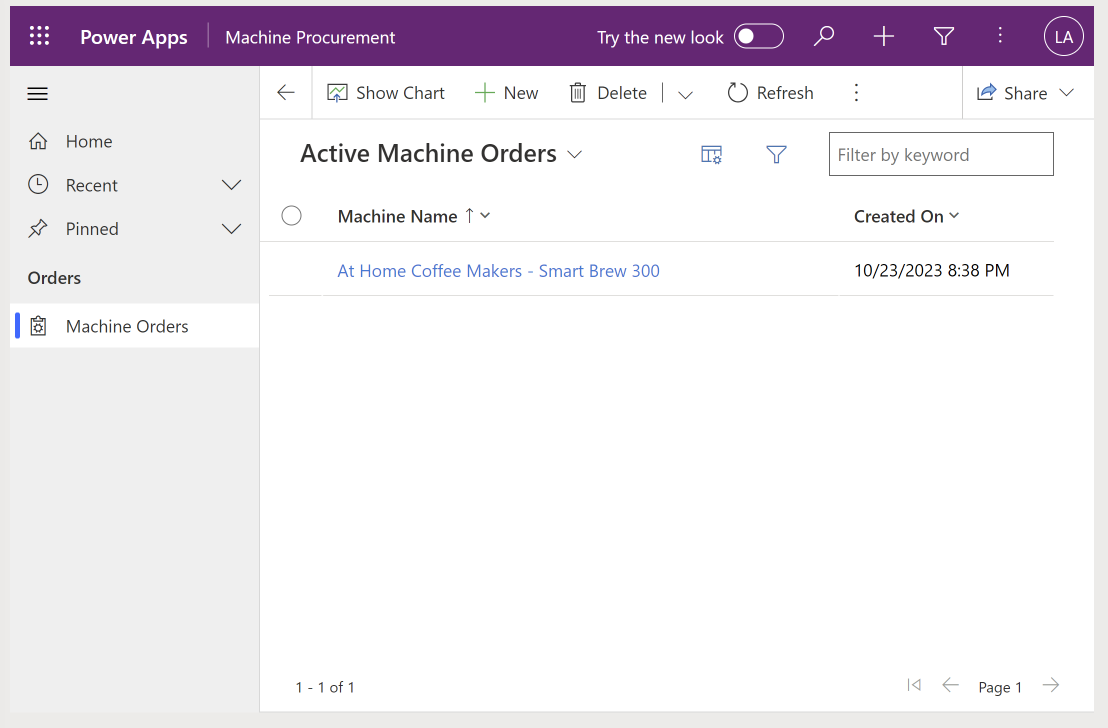The image size is (1108, 728).
Task: Open LA user account avatar
Action: (x=1063, y=36)
